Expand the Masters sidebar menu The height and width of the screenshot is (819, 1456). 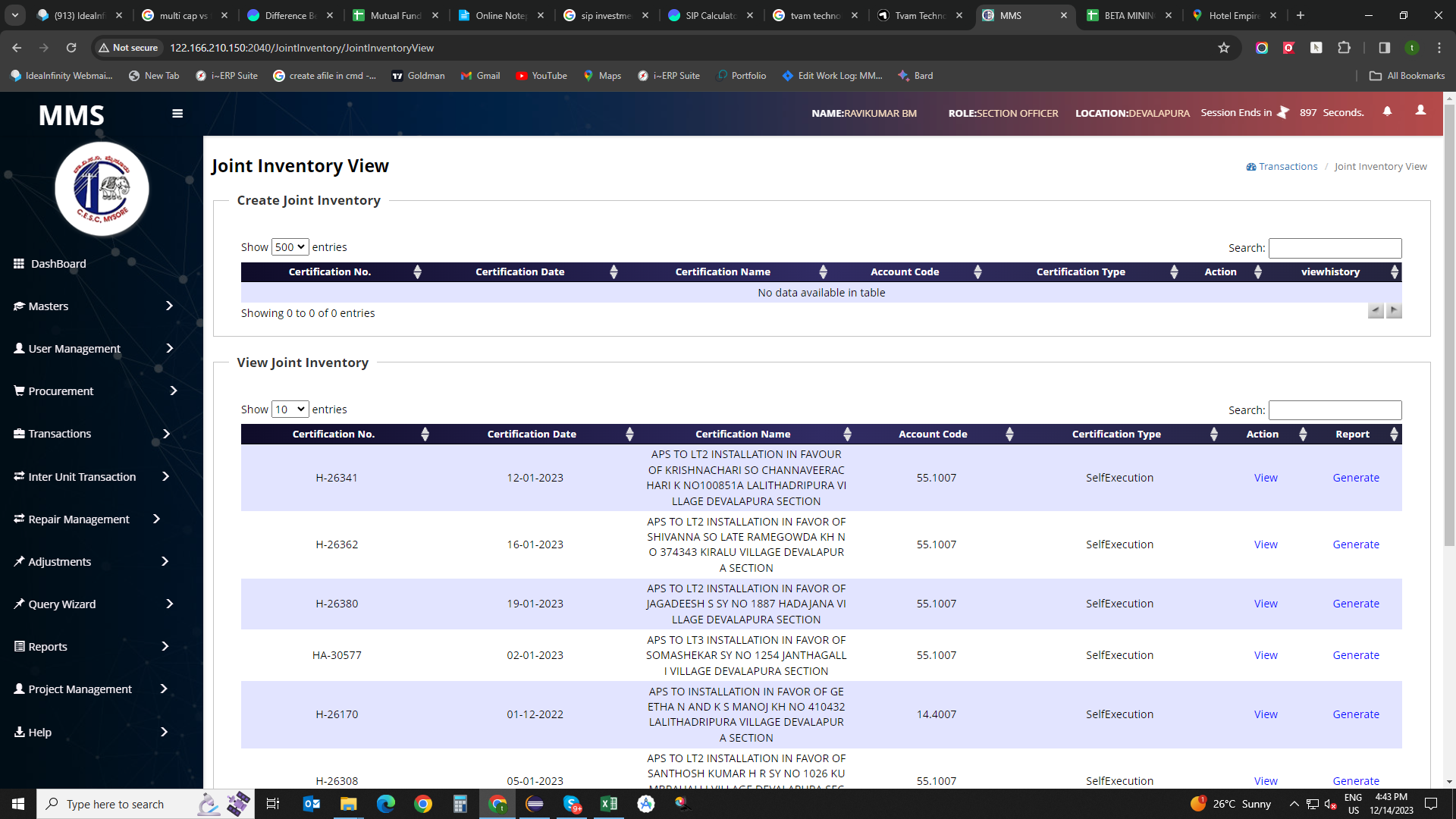[94, 306]
